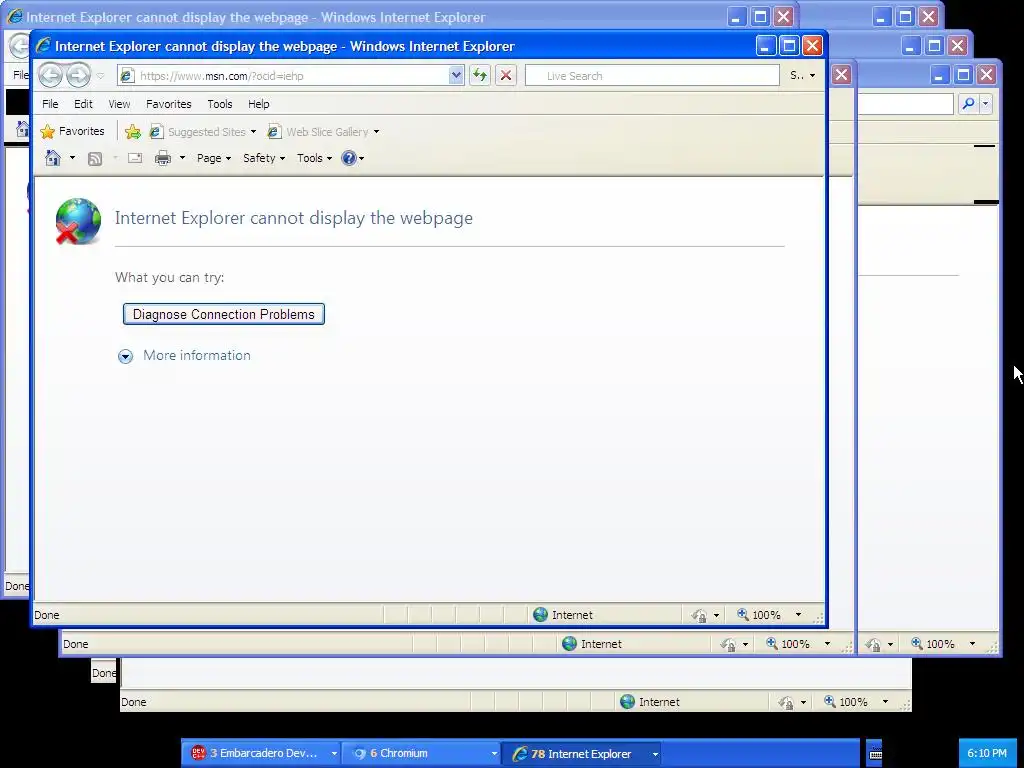Screen dimensions: 1024x768
Task: Expand the Suggested Sites dropdown
Action: (253, 132)
